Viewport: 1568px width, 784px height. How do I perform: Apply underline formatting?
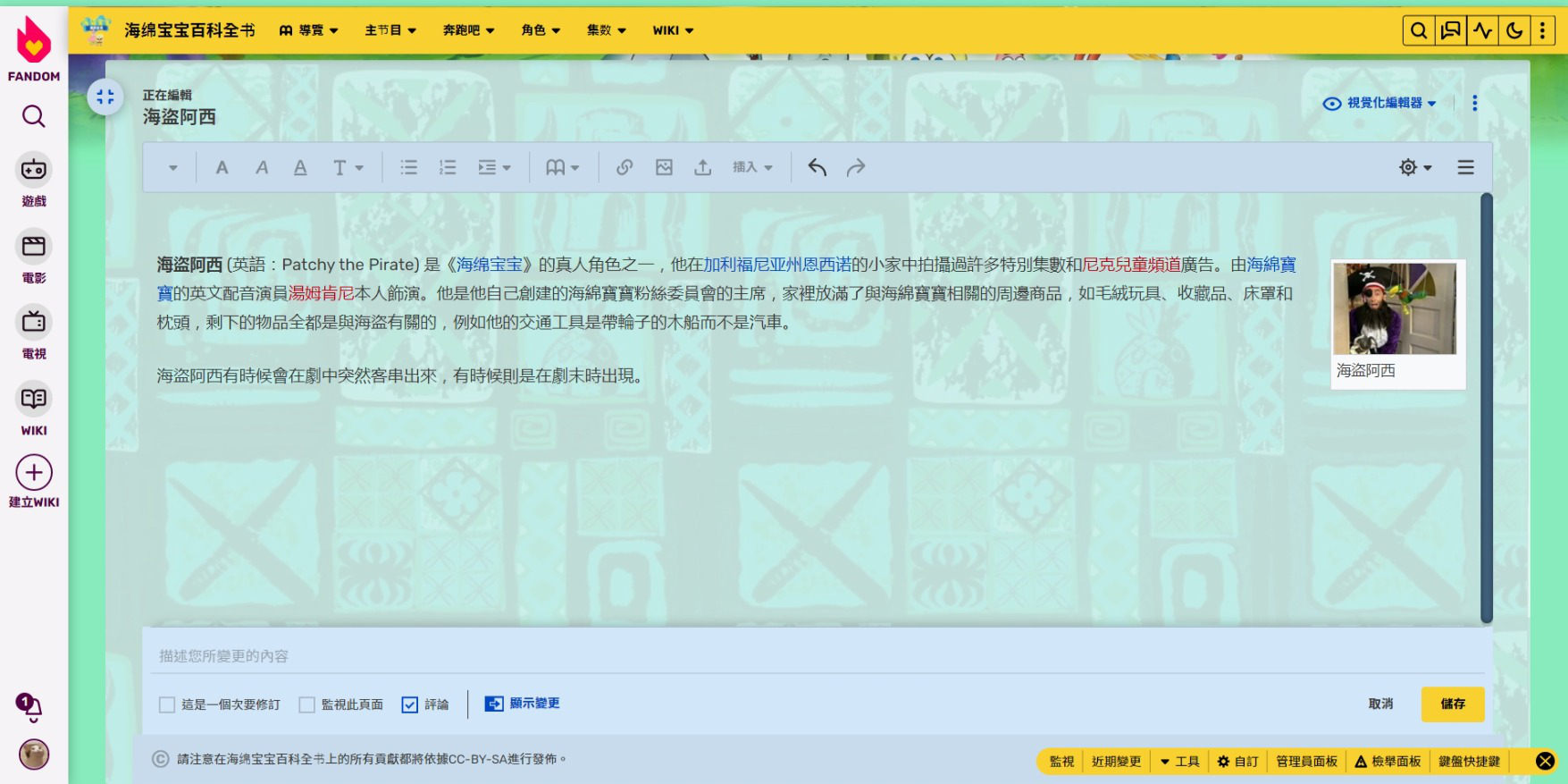300,167
